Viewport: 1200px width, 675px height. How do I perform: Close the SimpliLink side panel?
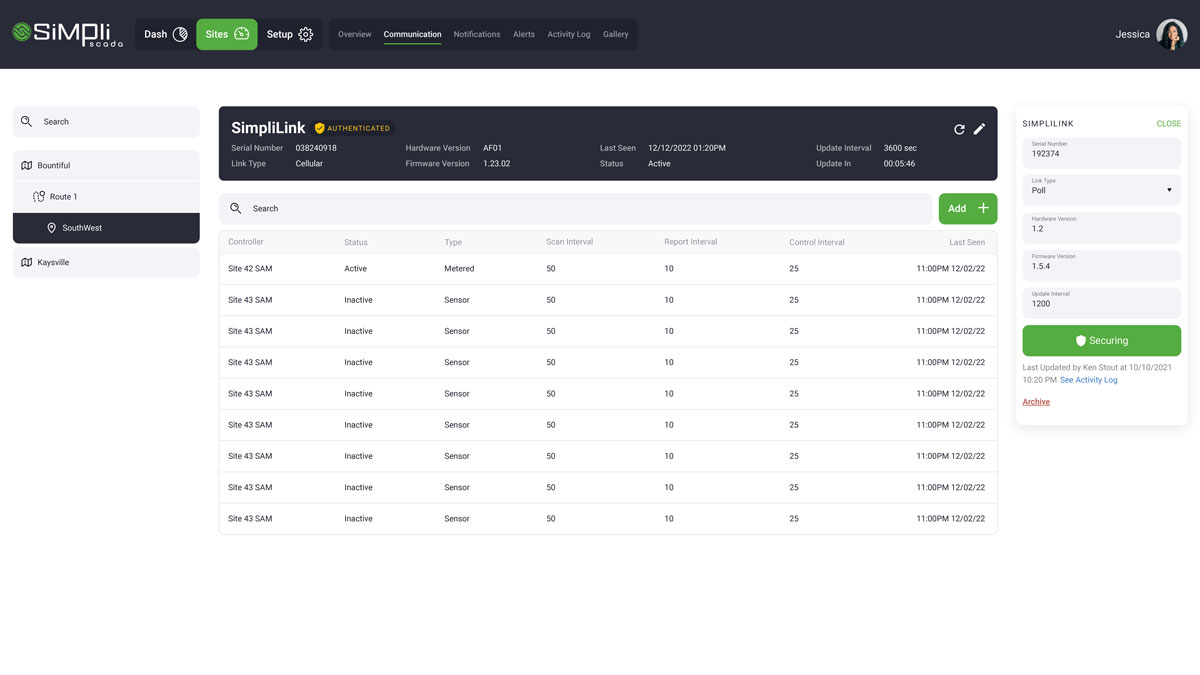tap(1168, 124)
